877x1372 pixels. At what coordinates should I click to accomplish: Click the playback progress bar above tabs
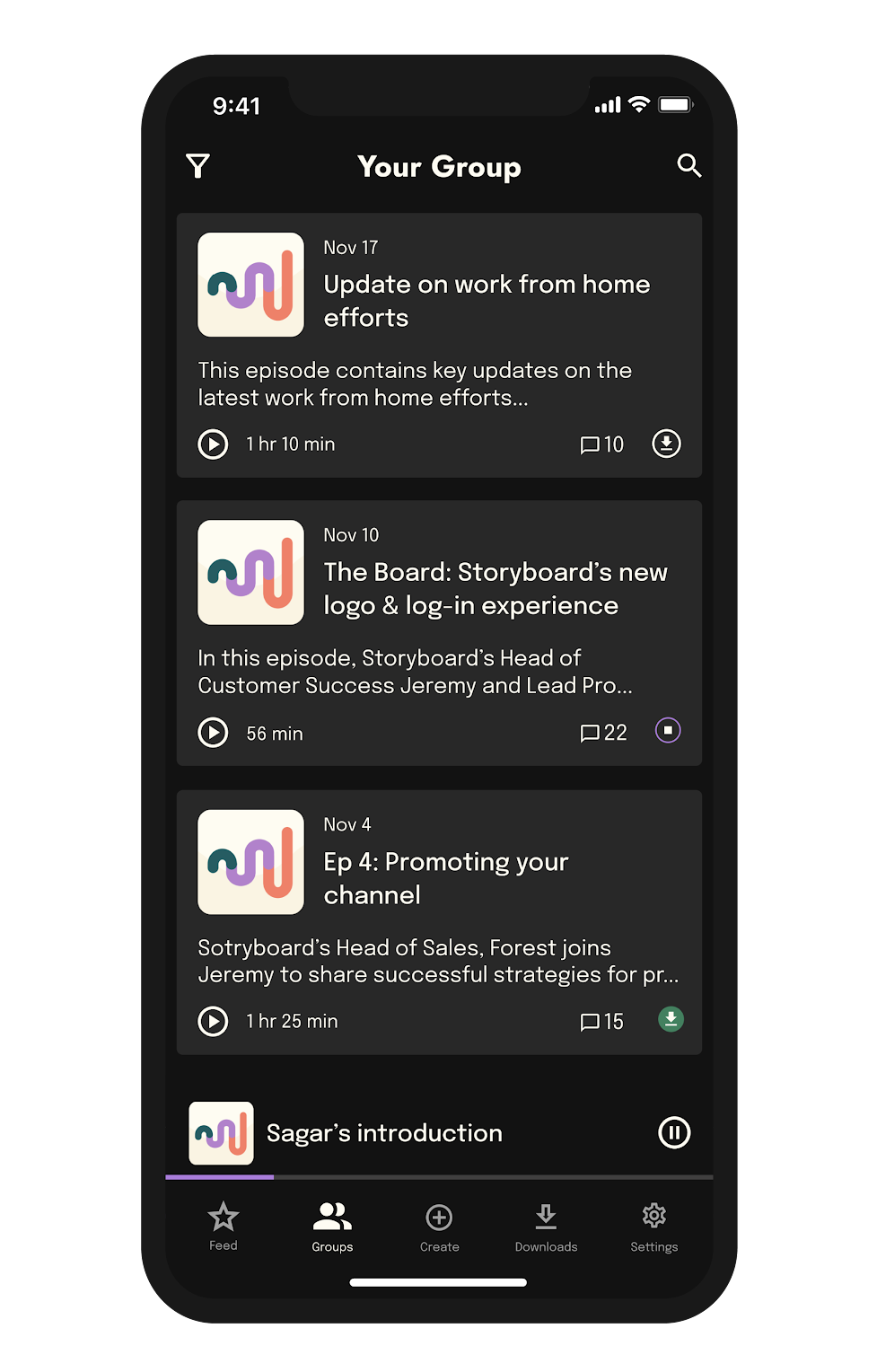[x=439, y=1176]
